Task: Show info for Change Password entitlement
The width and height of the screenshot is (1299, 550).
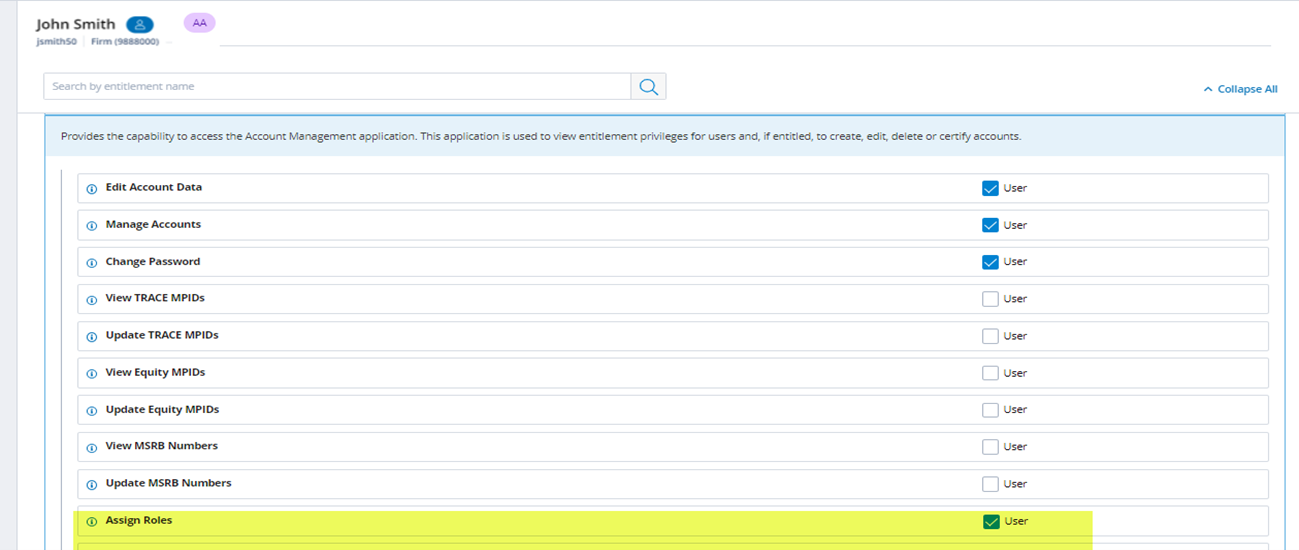Action: [92, 262]
